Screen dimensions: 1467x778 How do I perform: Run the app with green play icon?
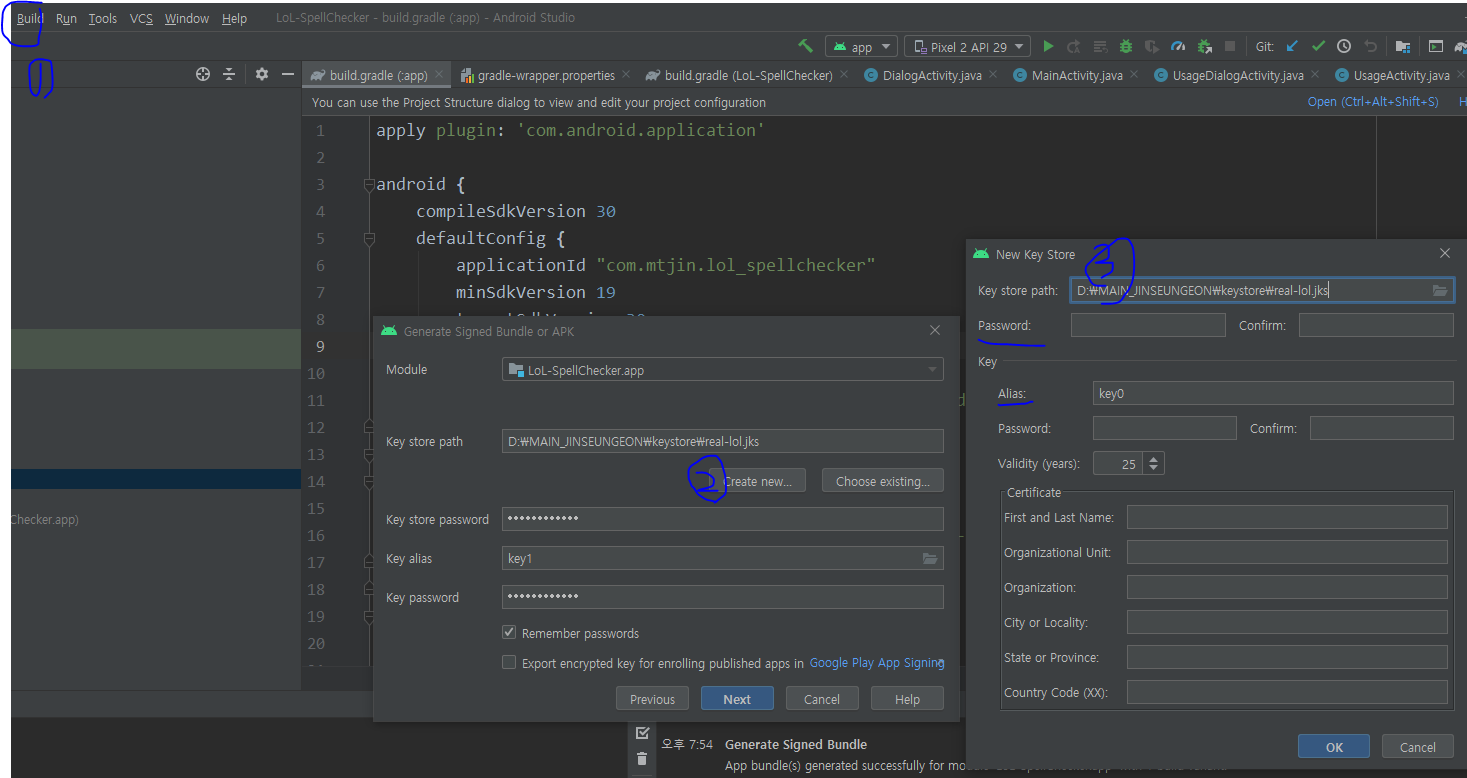(1048, 46)
